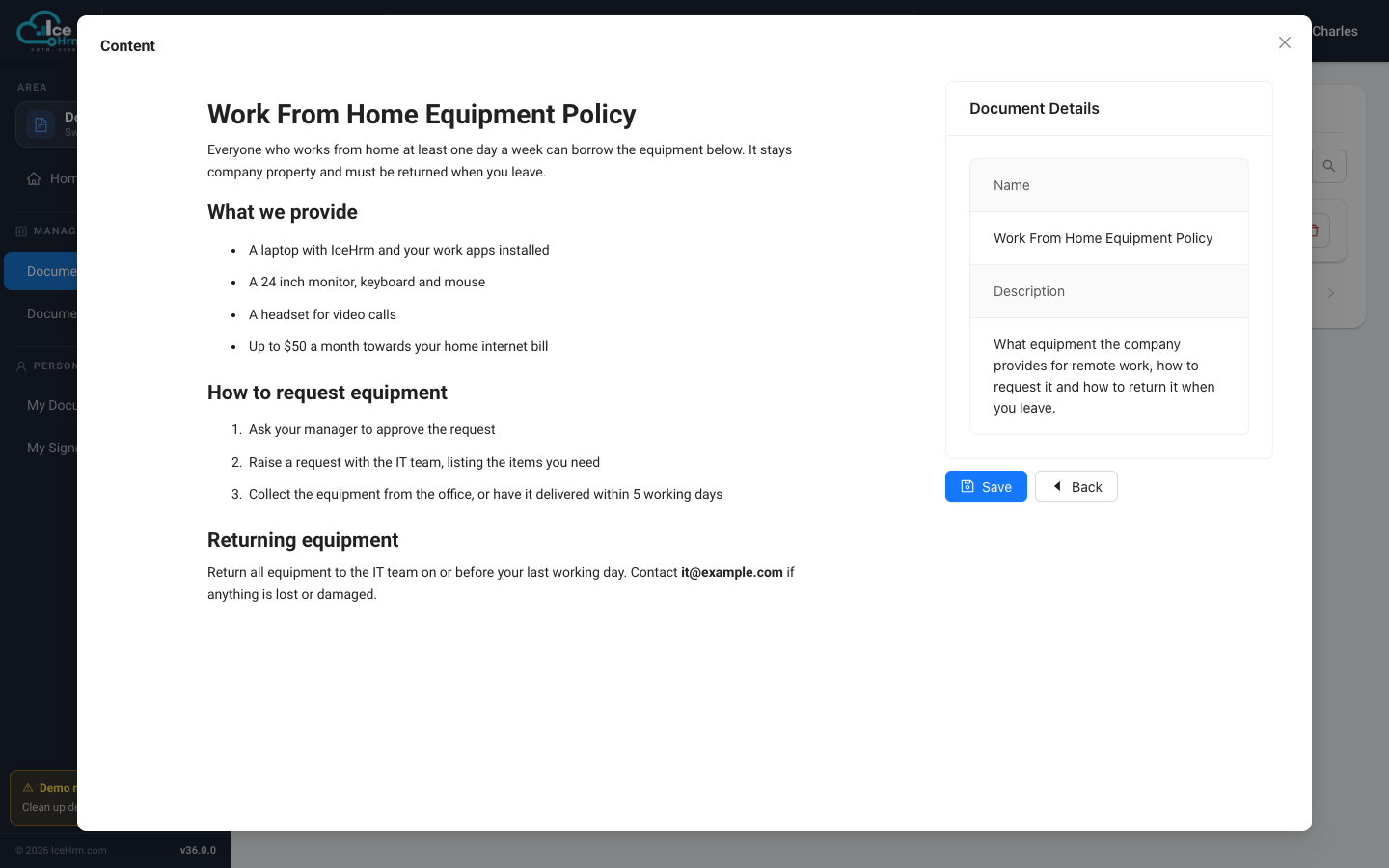Open My Docu... item in sidebar
The height and width of the screenshot is (868, 1389).
[x=52, y=405]
